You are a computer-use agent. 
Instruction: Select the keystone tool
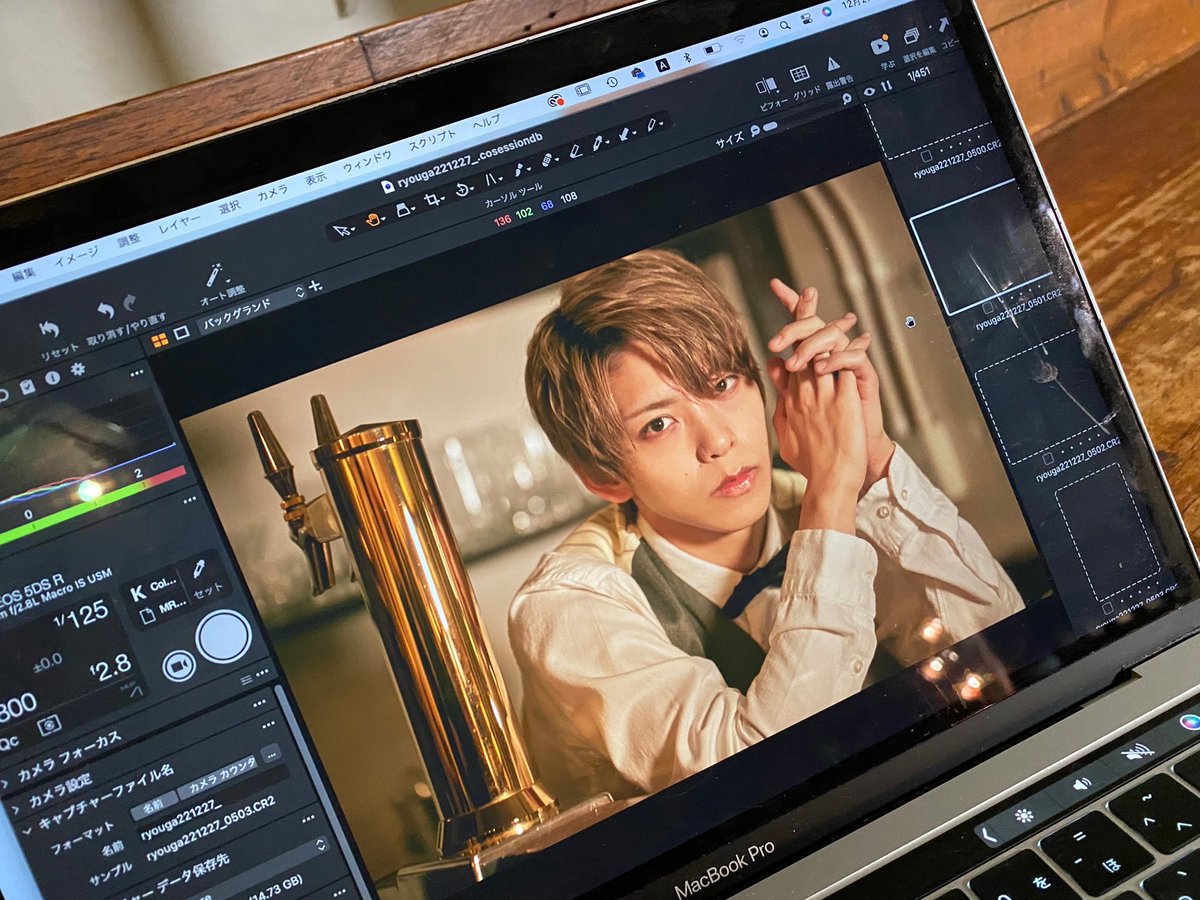tap(492, 180)
